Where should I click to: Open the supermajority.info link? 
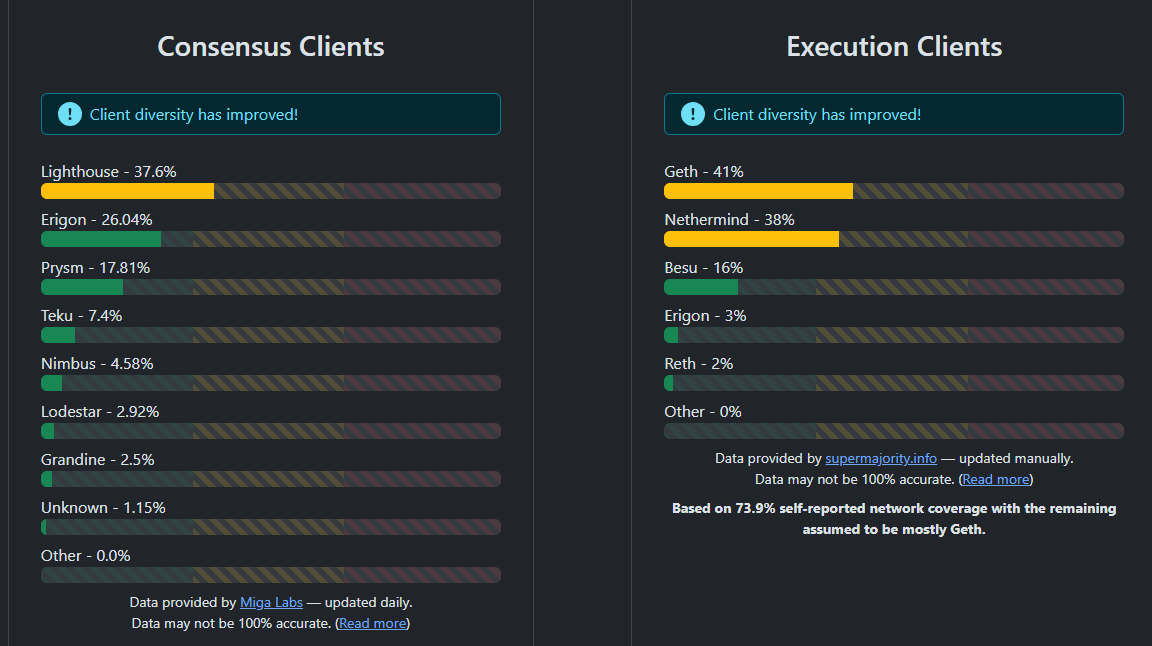[x=880, y=458]
